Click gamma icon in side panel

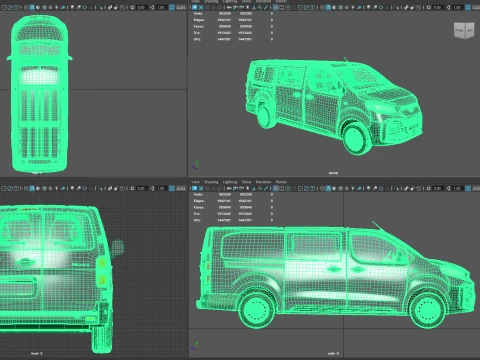[x=449, y=188]
